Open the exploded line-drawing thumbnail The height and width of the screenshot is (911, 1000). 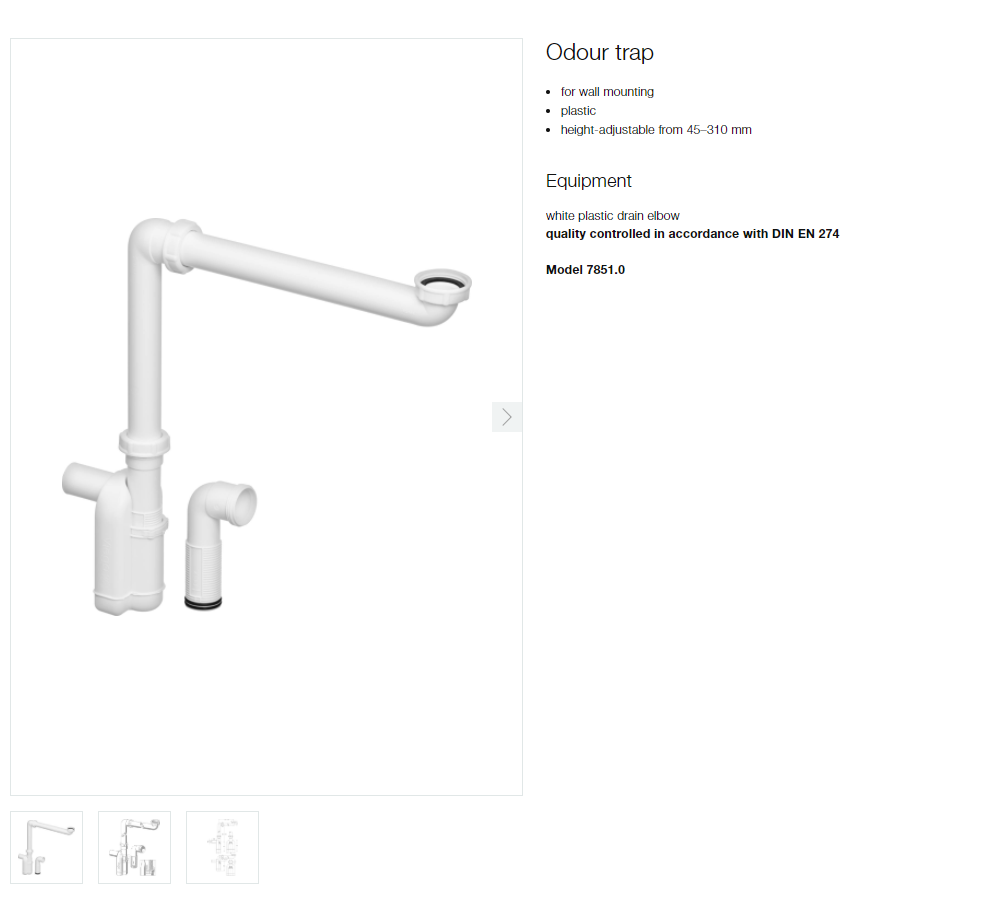[x=135, y=847]
